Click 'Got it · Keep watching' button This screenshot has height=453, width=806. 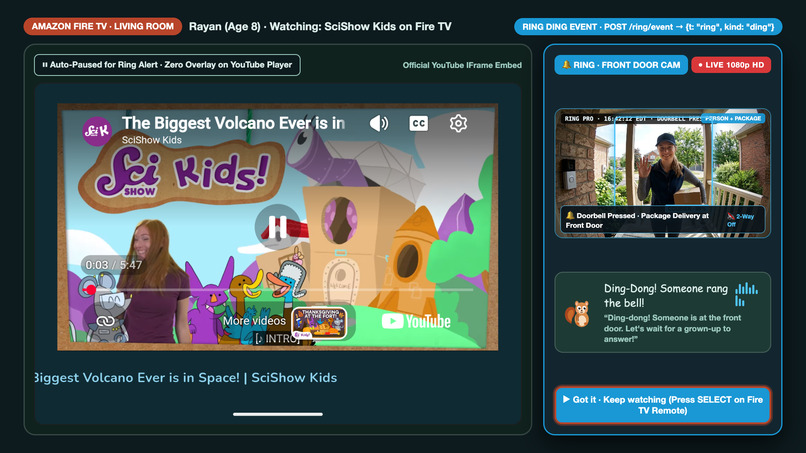(663, 405)
